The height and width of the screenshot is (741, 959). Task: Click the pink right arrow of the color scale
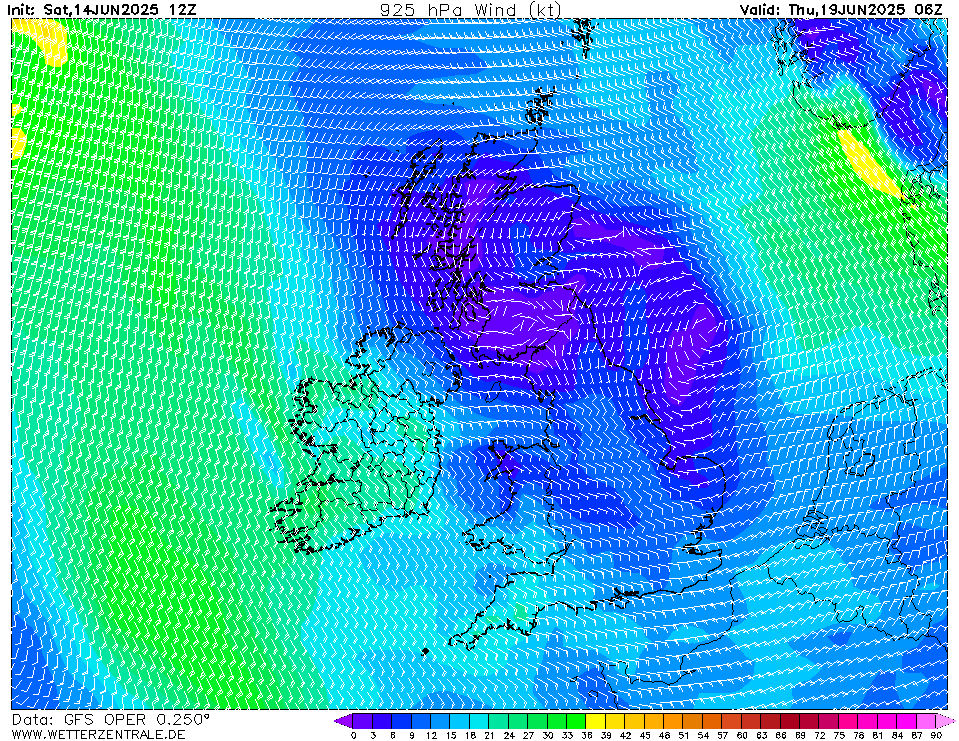coord(945,721)
